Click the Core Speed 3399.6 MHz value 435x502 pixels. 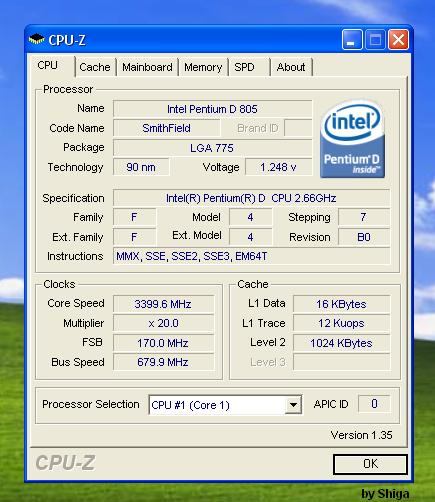click(x=163, y=304)
